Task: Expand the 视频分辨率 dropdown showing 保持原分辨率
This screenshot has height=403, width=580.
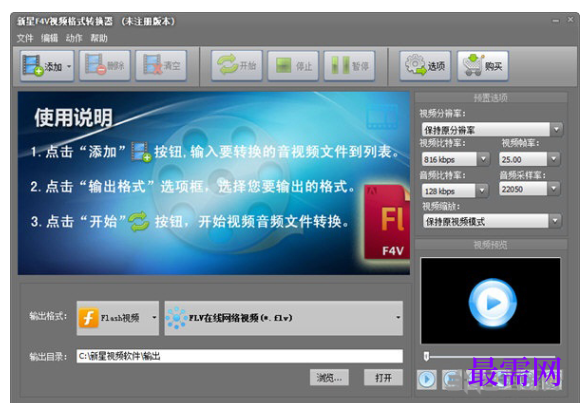Action: pyautogui.click(x=556, y=130)
